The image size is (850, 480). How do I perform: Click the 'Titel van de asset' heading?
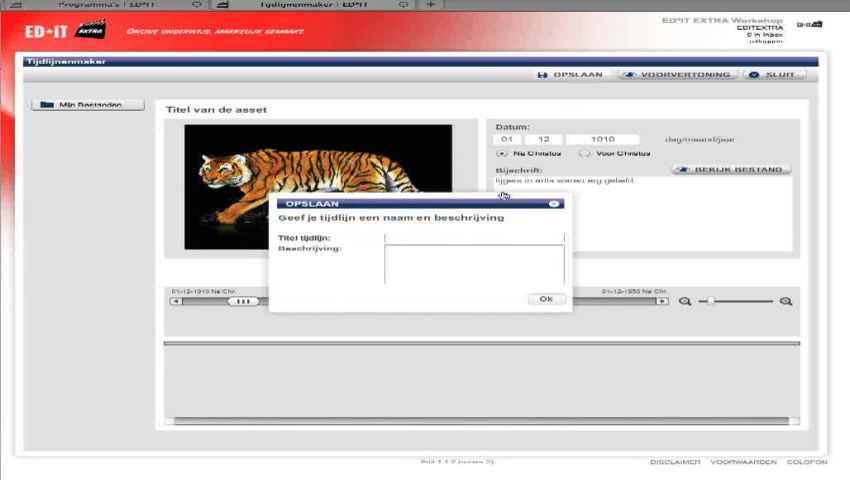point(216,110)
